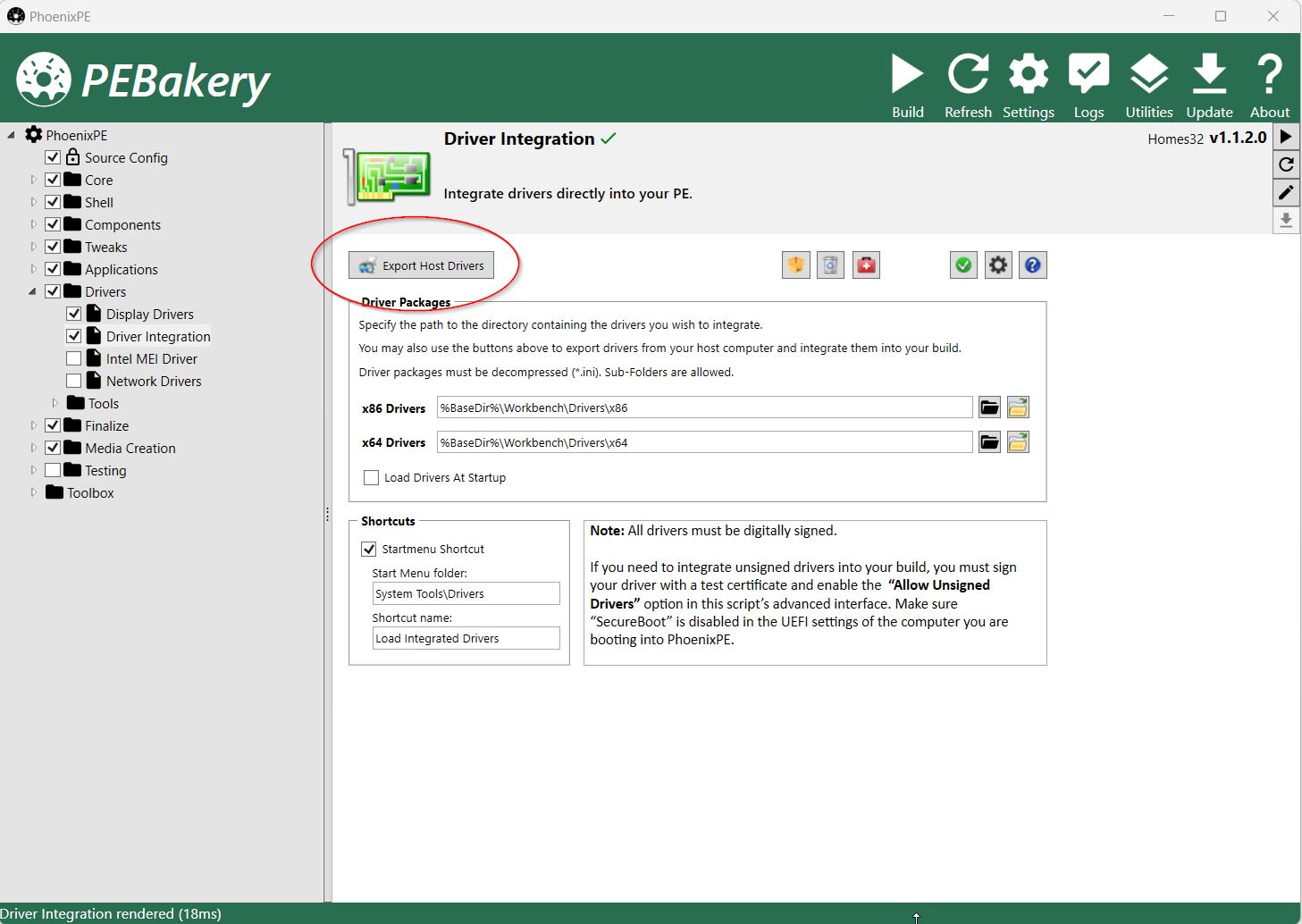The image size is (1302, 924).
Task: Click the version text 'v1.1.2.0'
Action: point(1238,138)
